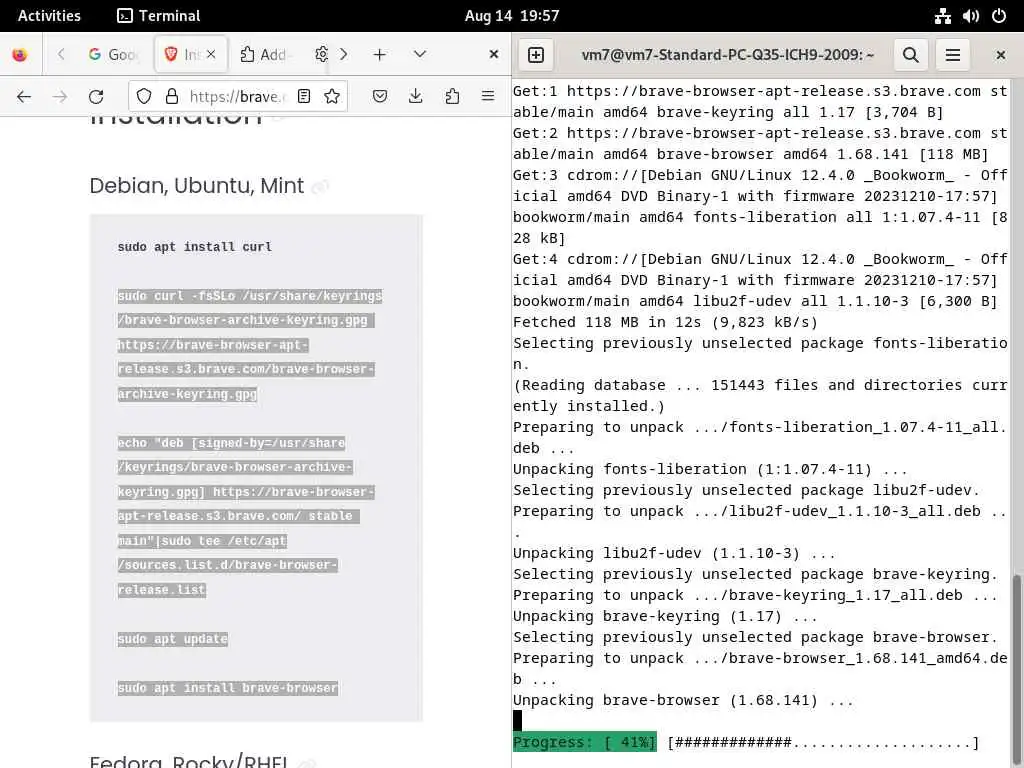
Task: Click the 'Fetched 118 MB in 12s' line
Action: click(x=665, y=322)
